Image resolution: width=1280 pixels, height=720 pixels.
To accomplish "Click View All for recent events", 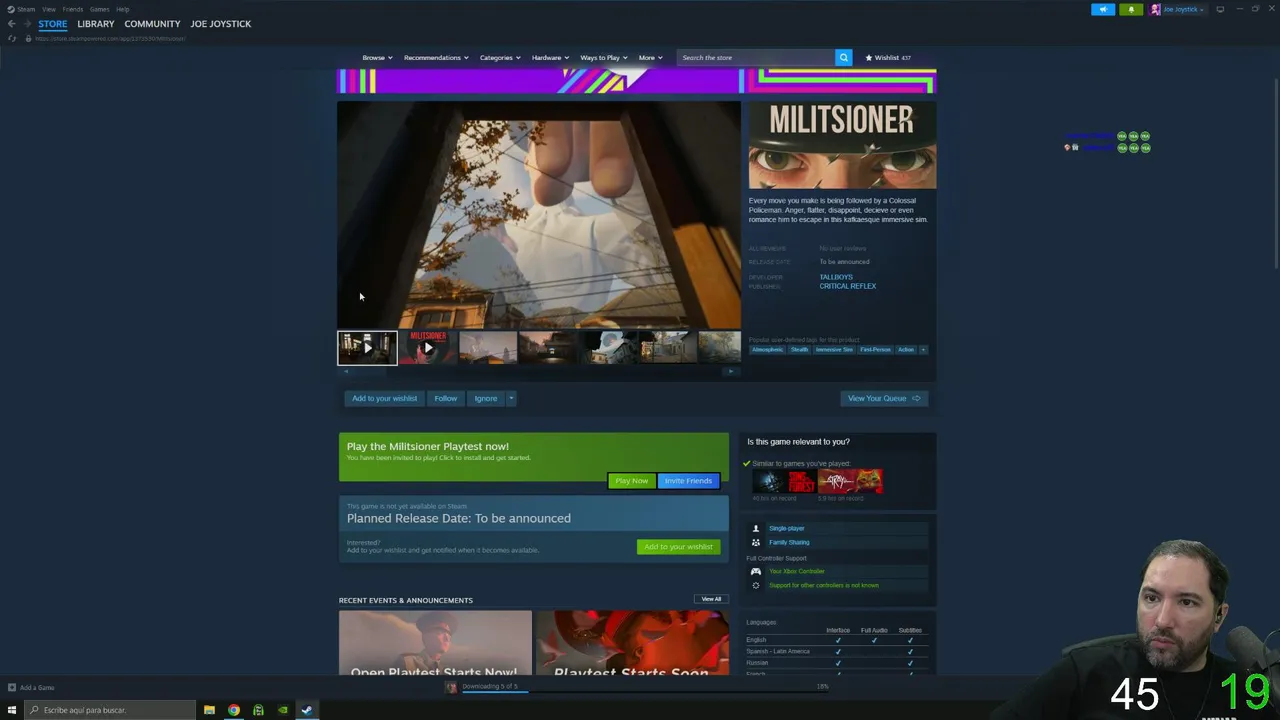I will [x=711, y=599].
